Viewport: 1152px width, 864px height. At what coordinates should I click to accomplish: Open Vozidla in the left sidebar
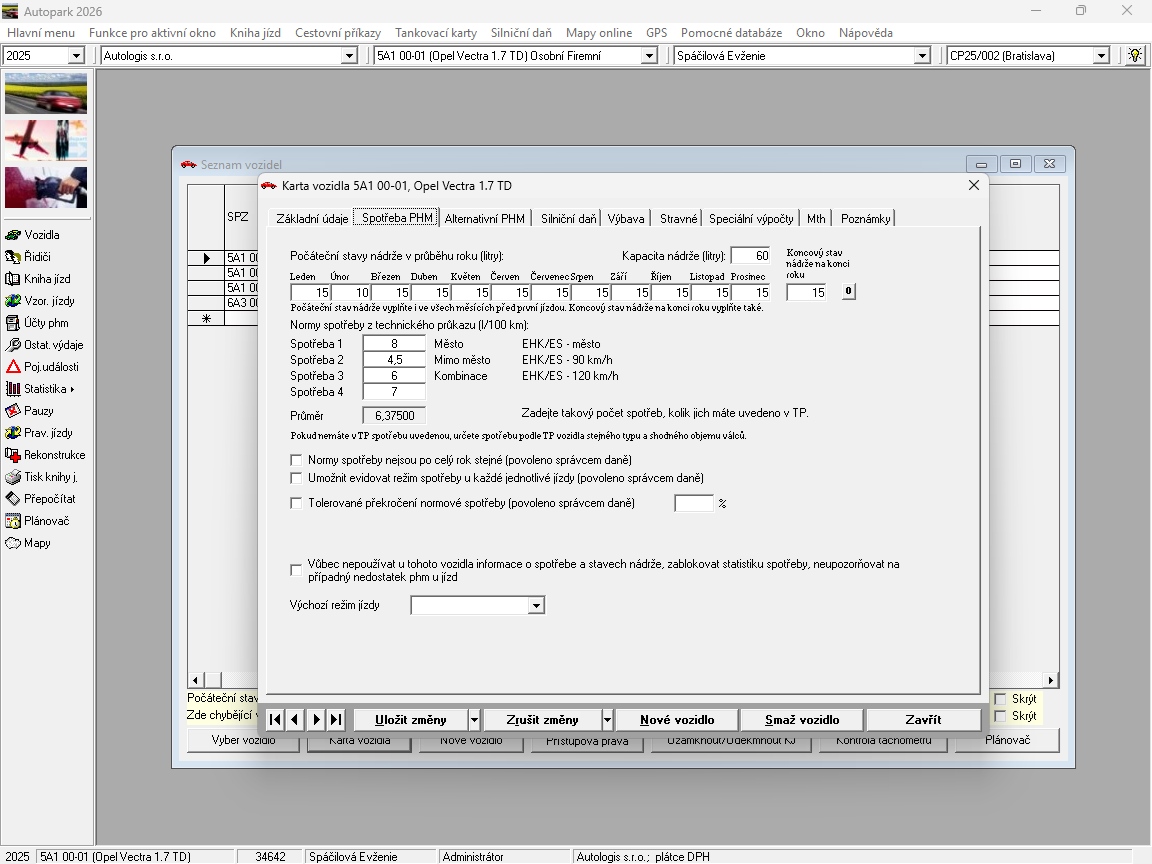tap(41, 235)
